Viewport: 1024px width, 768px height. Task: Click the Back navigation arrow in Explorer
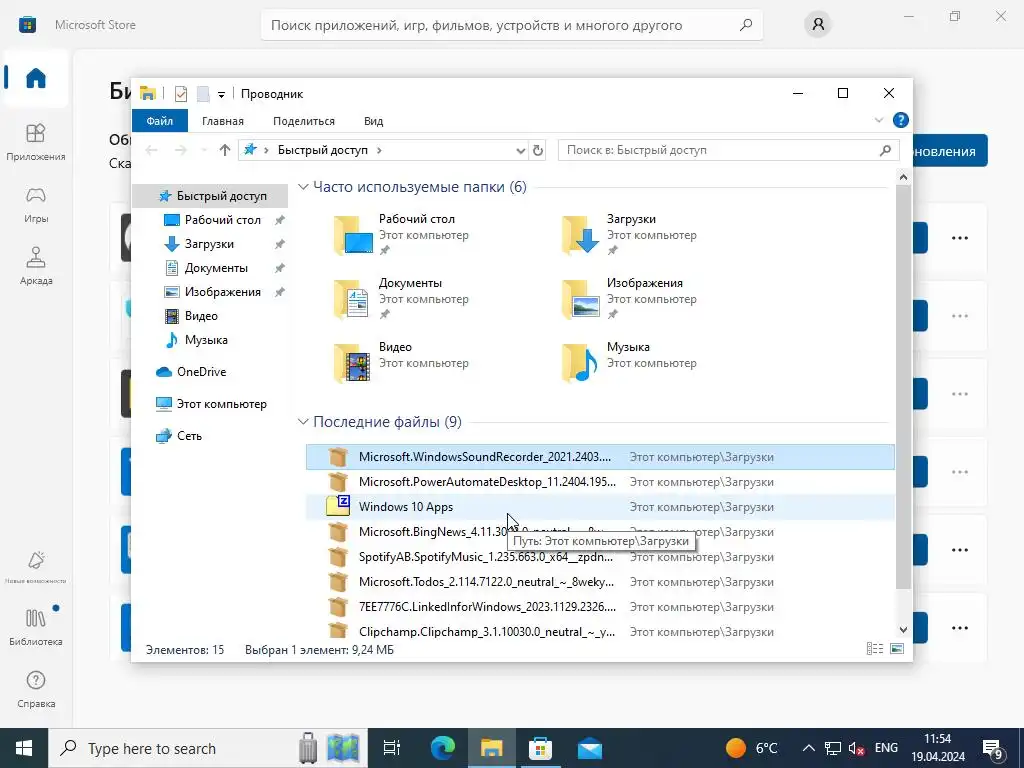click(x=152, y=150)
